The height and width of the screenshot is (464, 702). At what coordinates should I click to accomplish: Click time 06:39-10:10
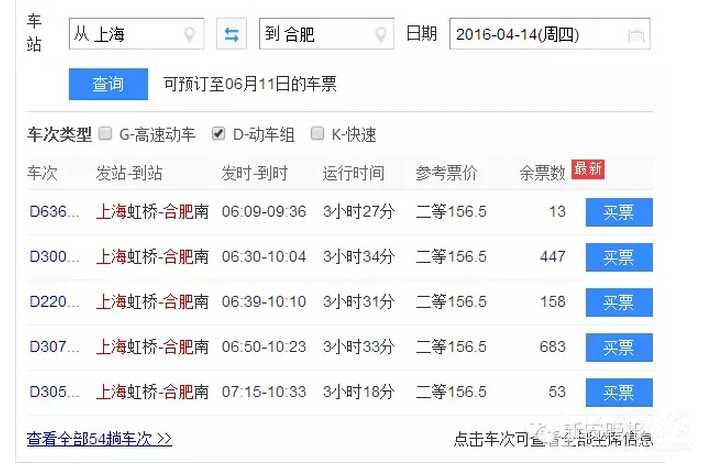[264, 302]
